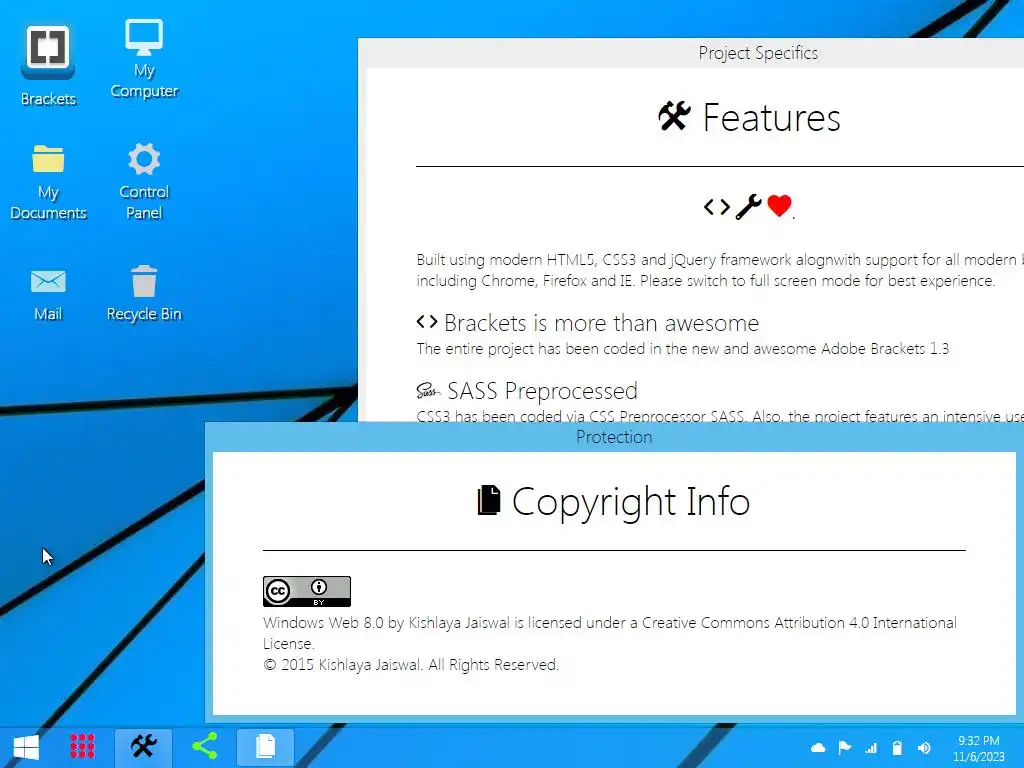Open Control Panel gear icon
The height and width of the screenshot is (768, 1024).
(x=144, y=182)
